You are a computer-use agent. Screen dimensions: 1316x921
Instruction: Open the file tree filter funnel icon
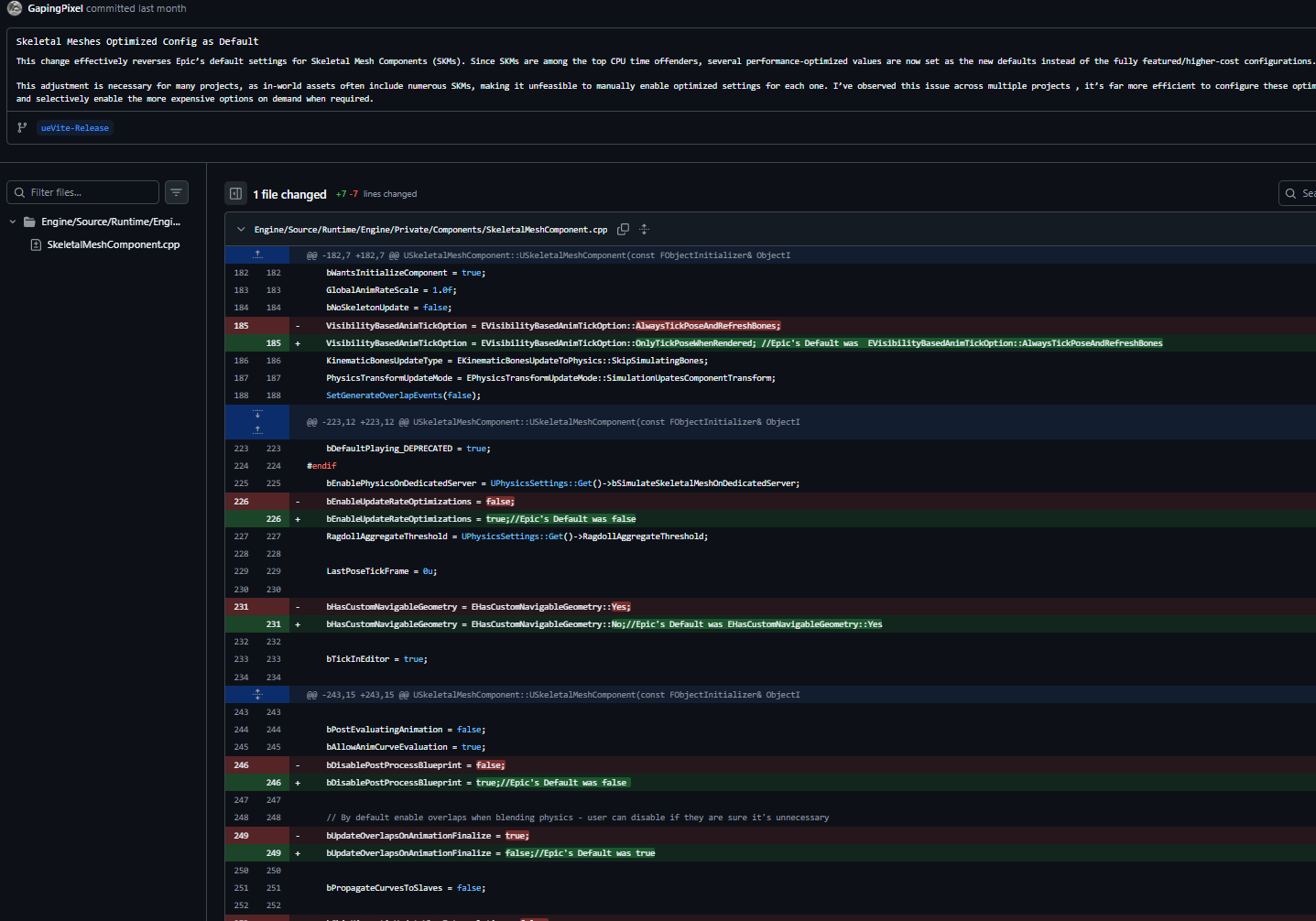click(x=176, y=192)
